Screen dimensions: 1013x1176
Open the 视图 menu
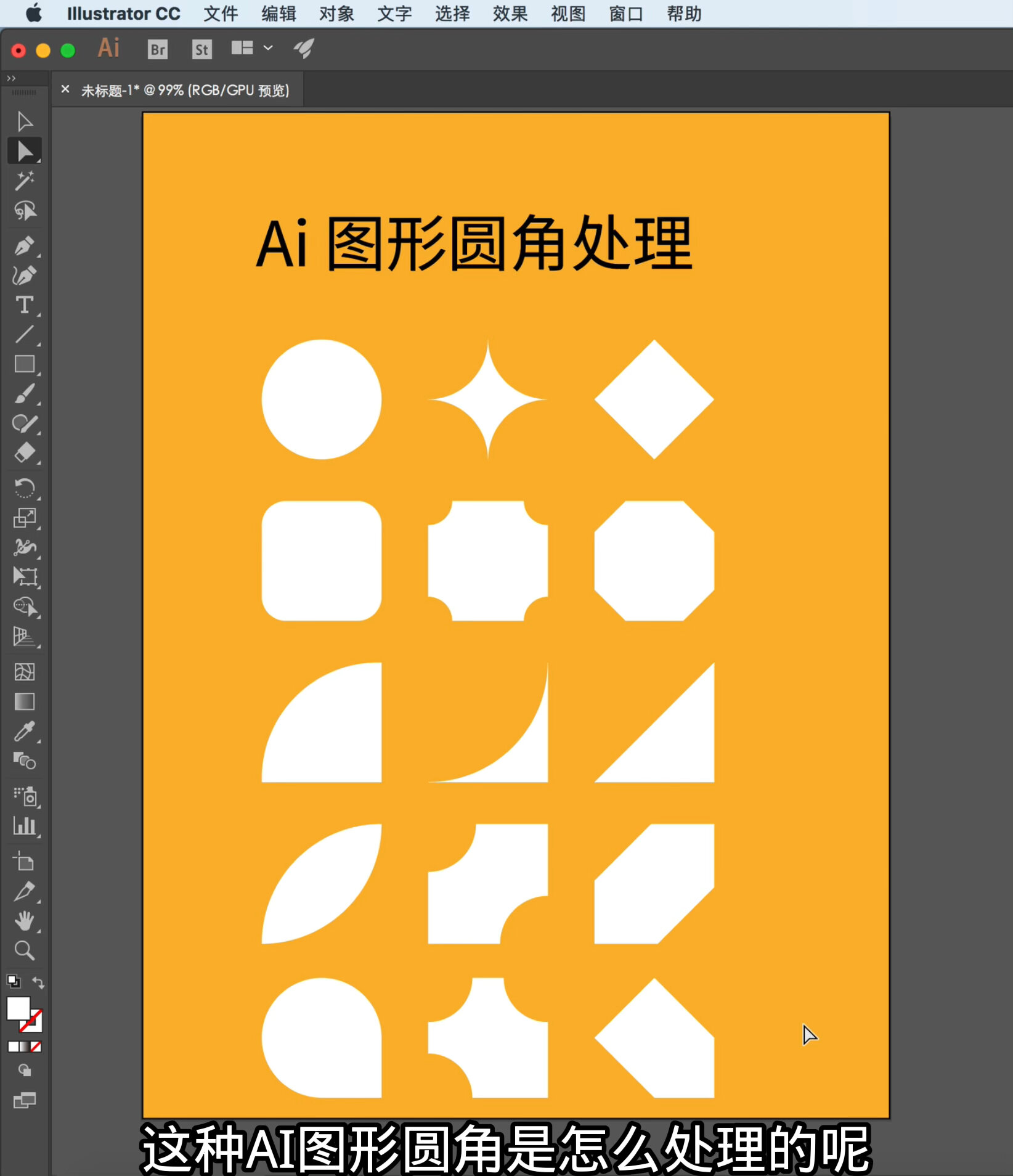[x=568, y=14]
